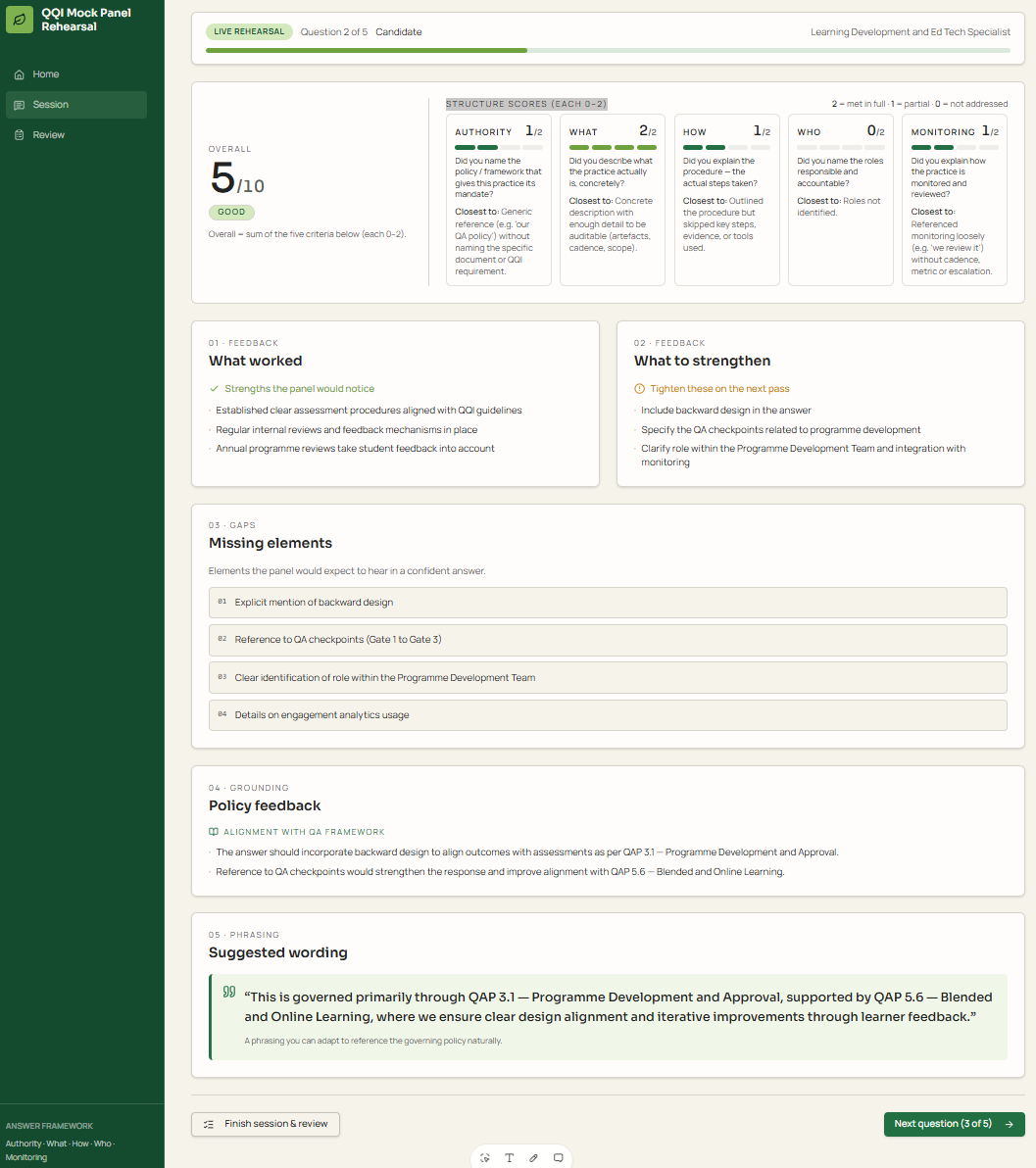Click the Monitoring score segment bar
The height and width of the screenshot is (1168, 1036).
[955, 148]
